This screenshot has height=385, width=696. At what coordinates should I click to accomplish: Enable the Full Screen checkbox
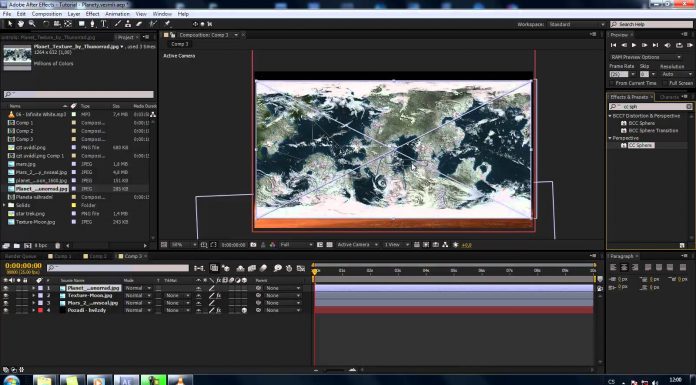(665, 83)
